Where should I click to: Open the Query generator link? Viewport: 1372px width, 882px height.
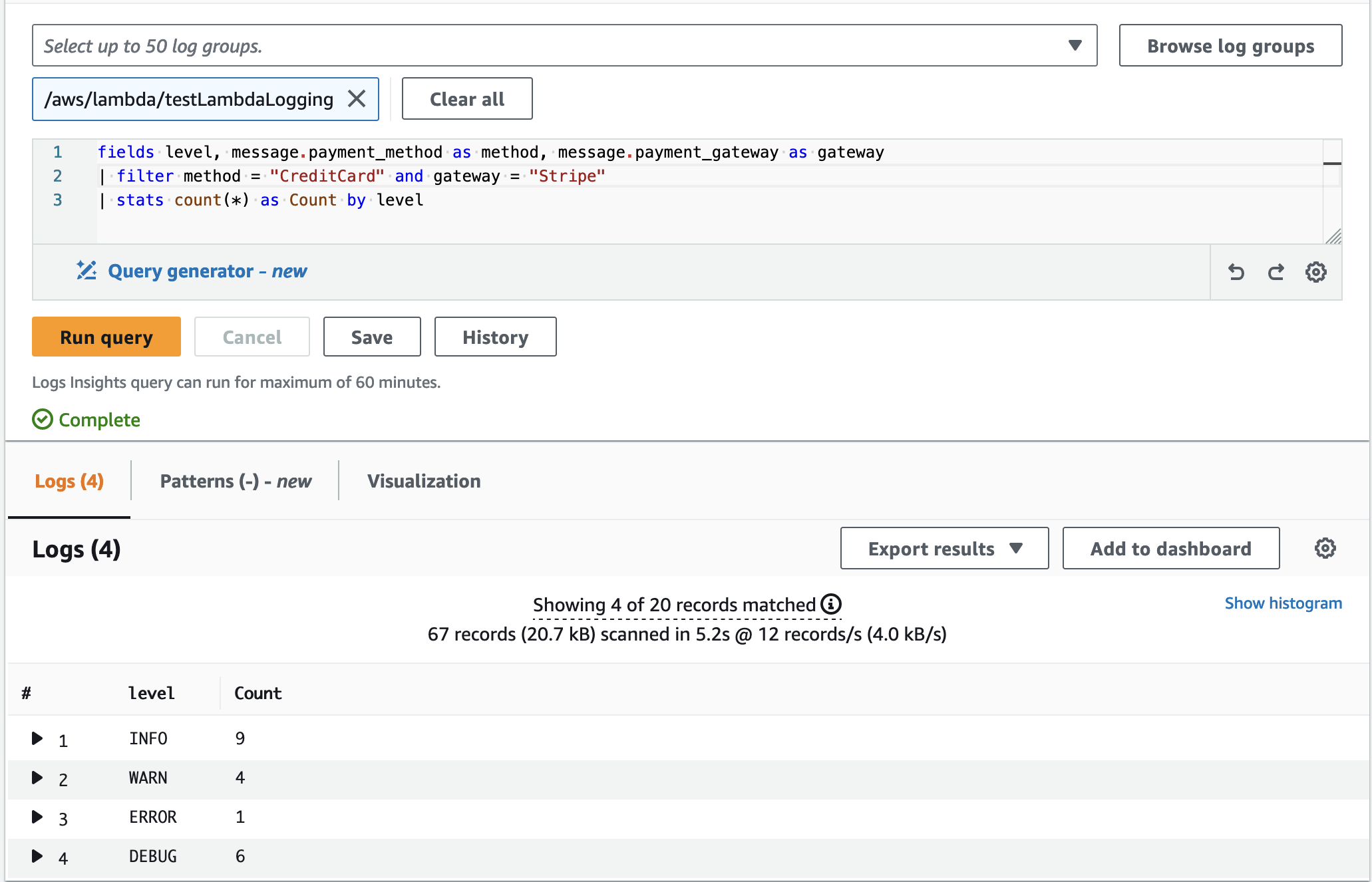208,271
